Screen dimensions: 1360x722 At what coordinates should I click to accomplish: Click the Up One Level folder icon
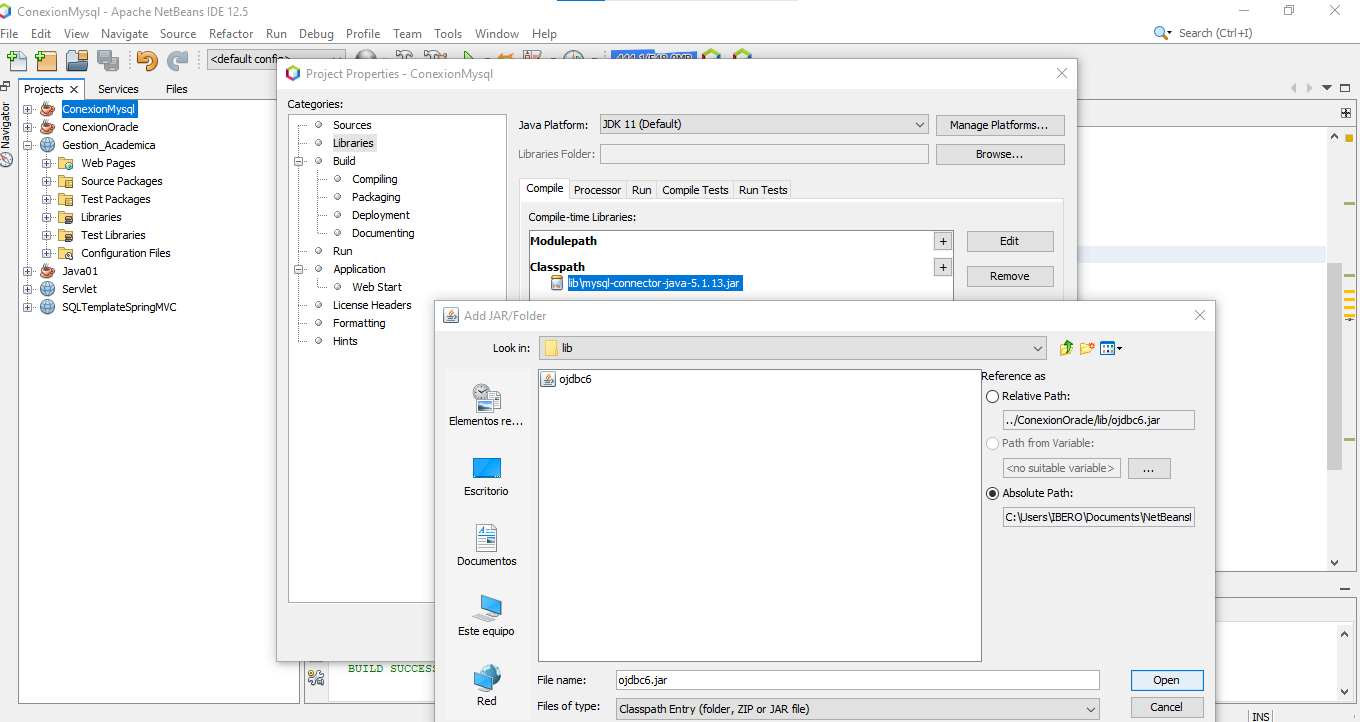click(1066, 348)
